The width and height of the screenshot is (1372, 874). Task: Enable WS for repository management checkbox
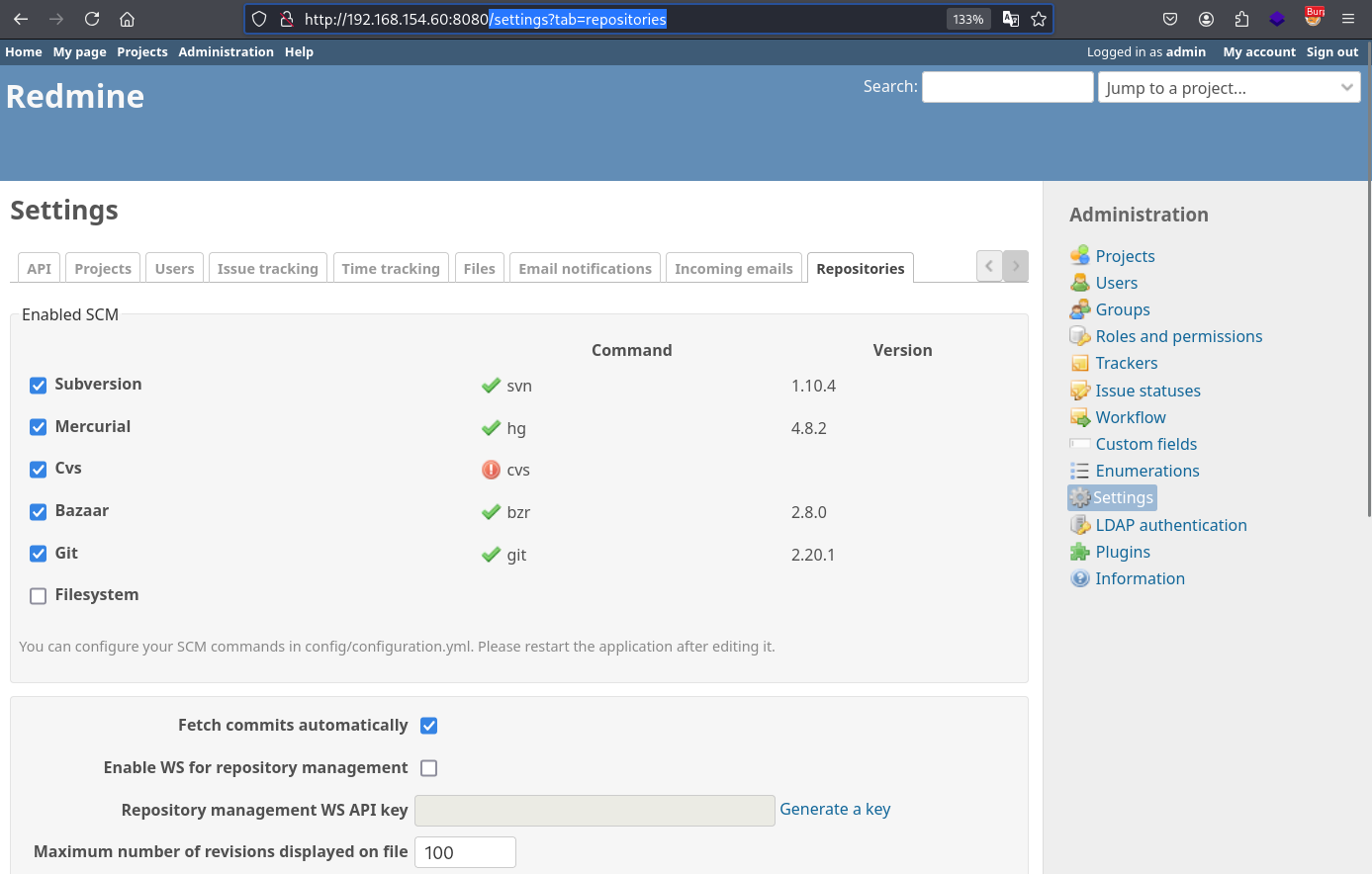428,768
